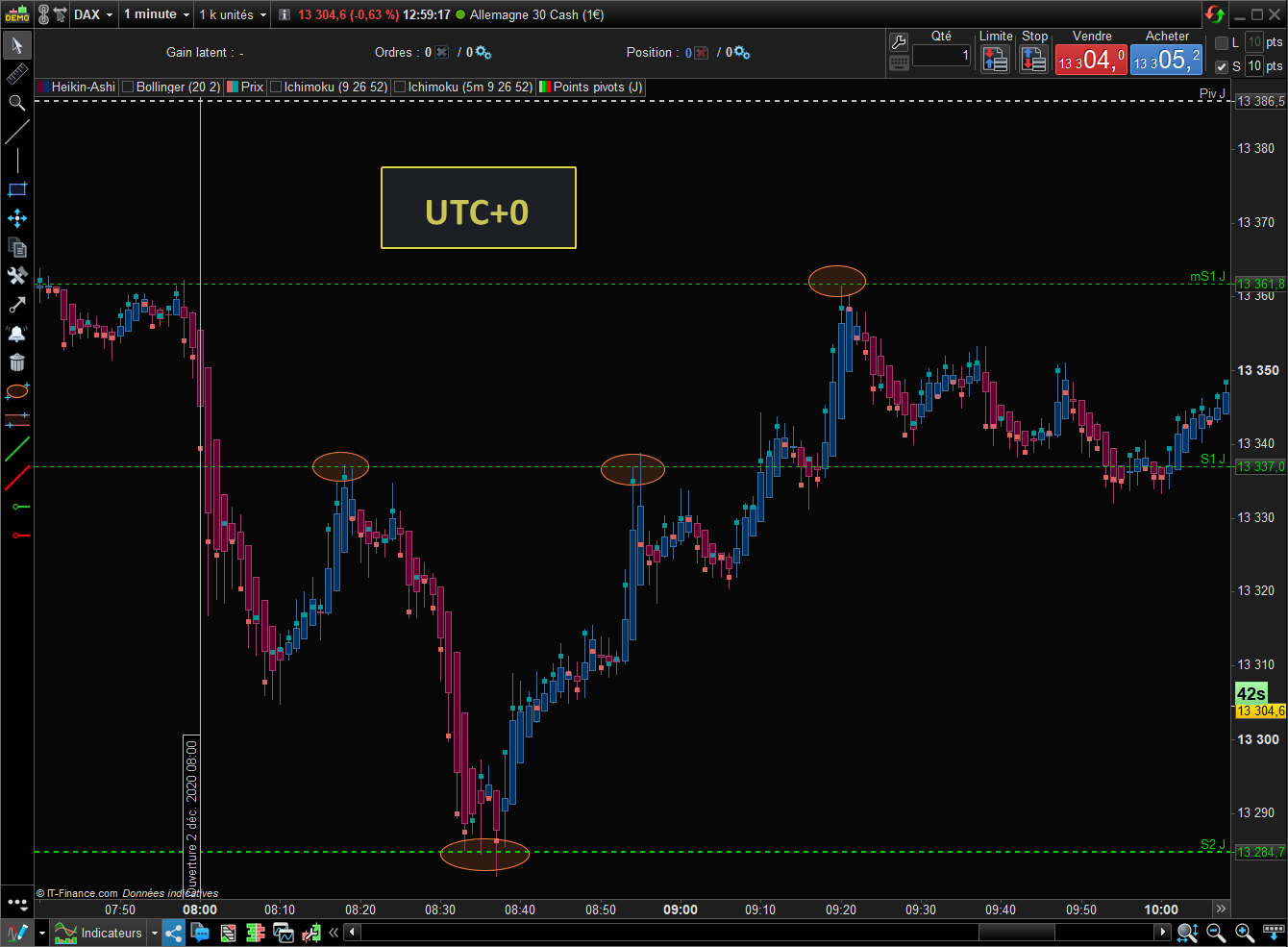Screen dimensions: 1288x947
Task: Collapse bottom toolbar with double-left chevron
Action: [x=334, y=933]
